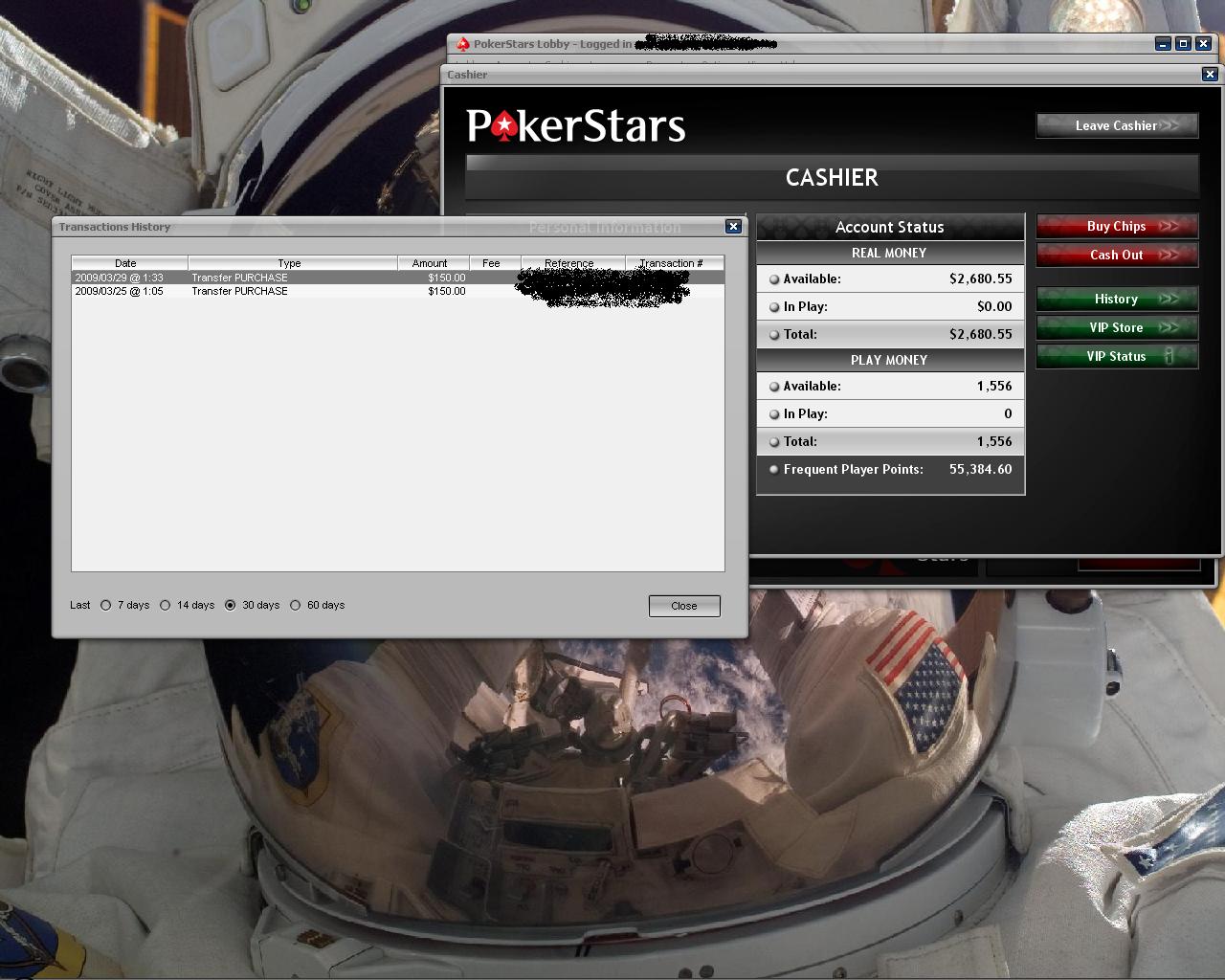Click the PokerStars Lobby title bar icon
The image size is (1225, 980).
click(x=463, y=44)
